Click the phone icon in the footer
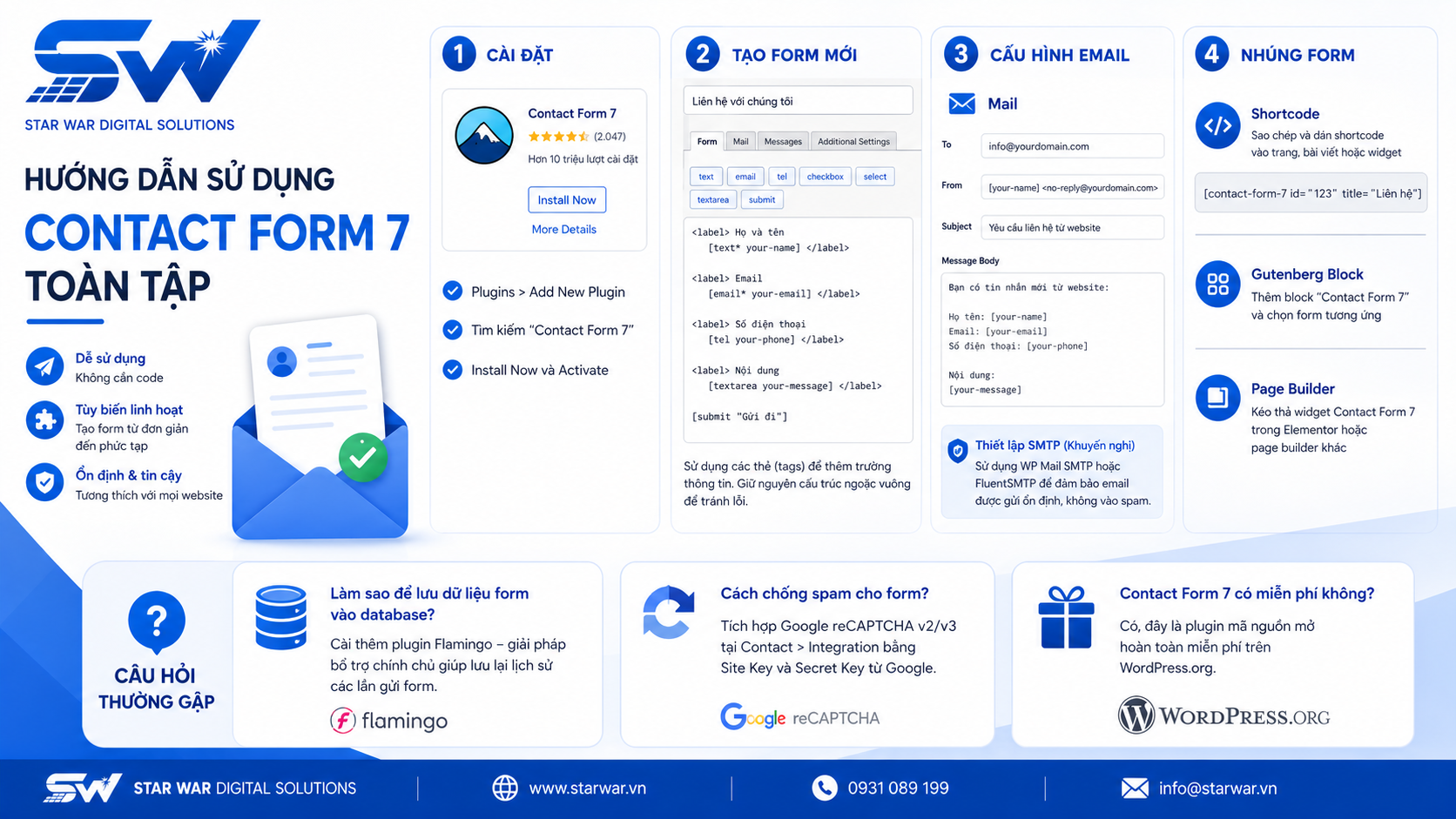This screenshot has width=1456, height=819. coord(824,788)
